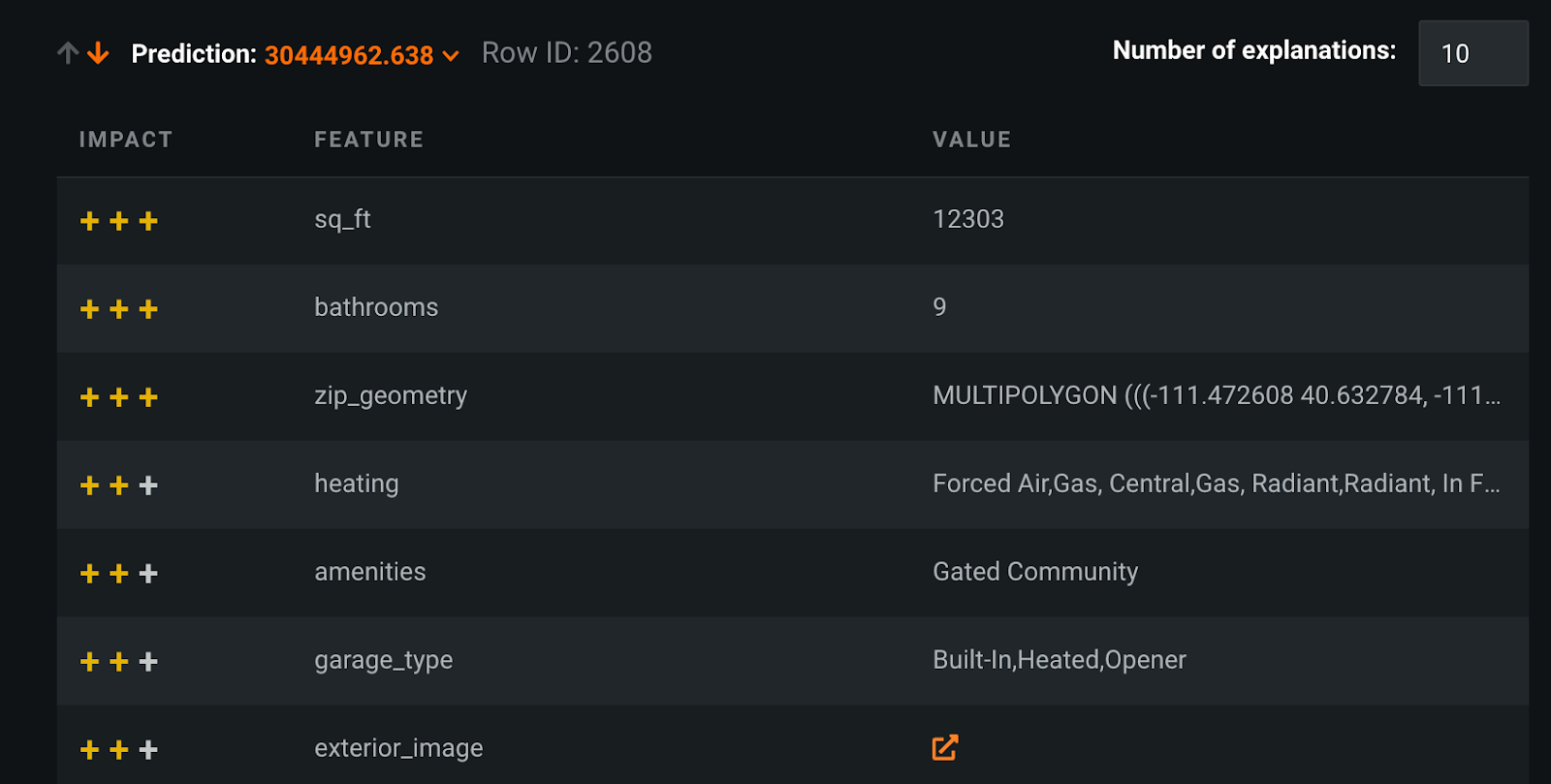Click the FEATURE column header
Screen dimensions: 1551x784
(369, 140)
